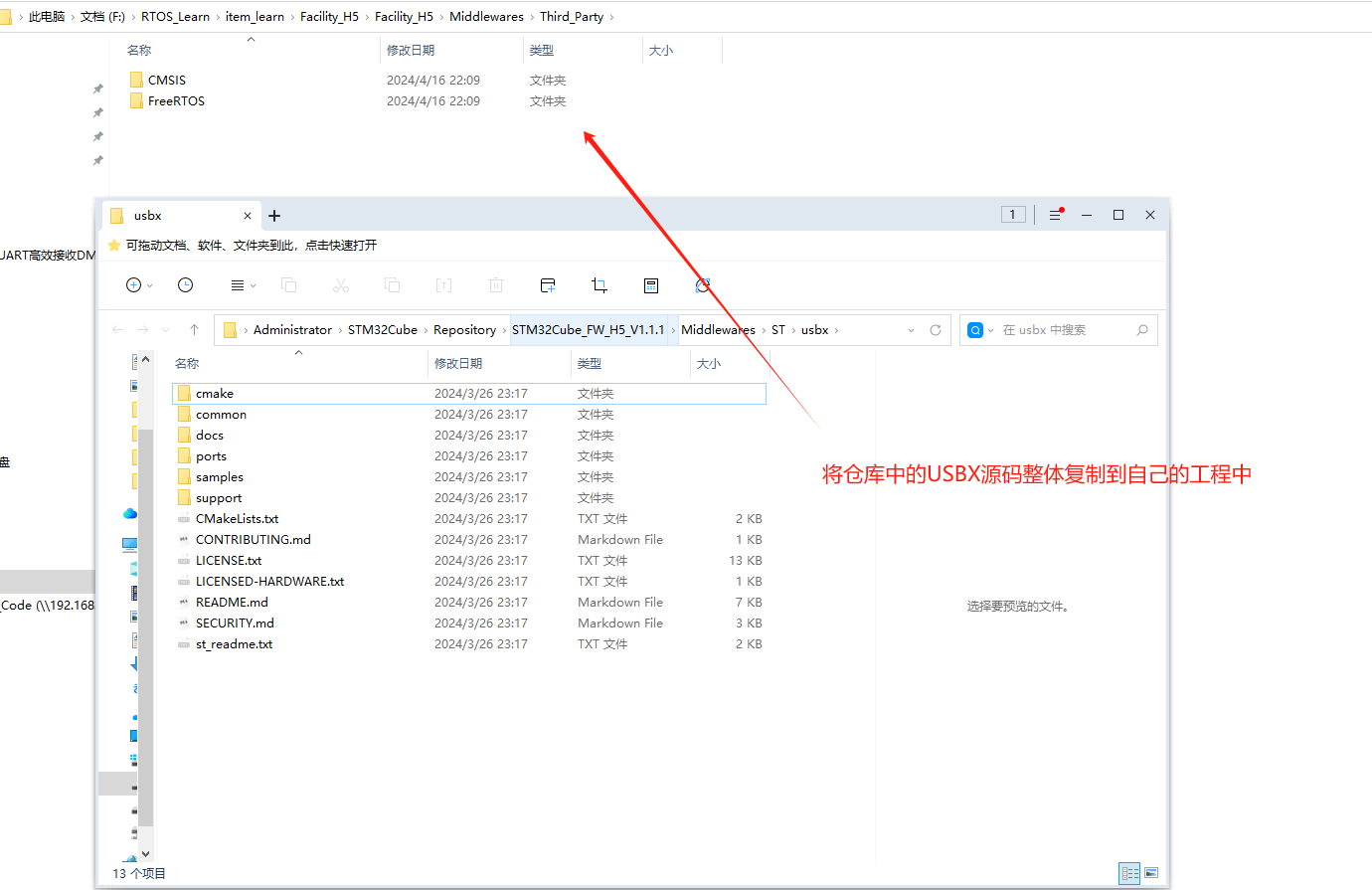The width and height of the screenshot is (1372, 890).
Task: Navigate to Middlewares via the breadcrumb
Action: pyautogui.click(x=719, y=329)
